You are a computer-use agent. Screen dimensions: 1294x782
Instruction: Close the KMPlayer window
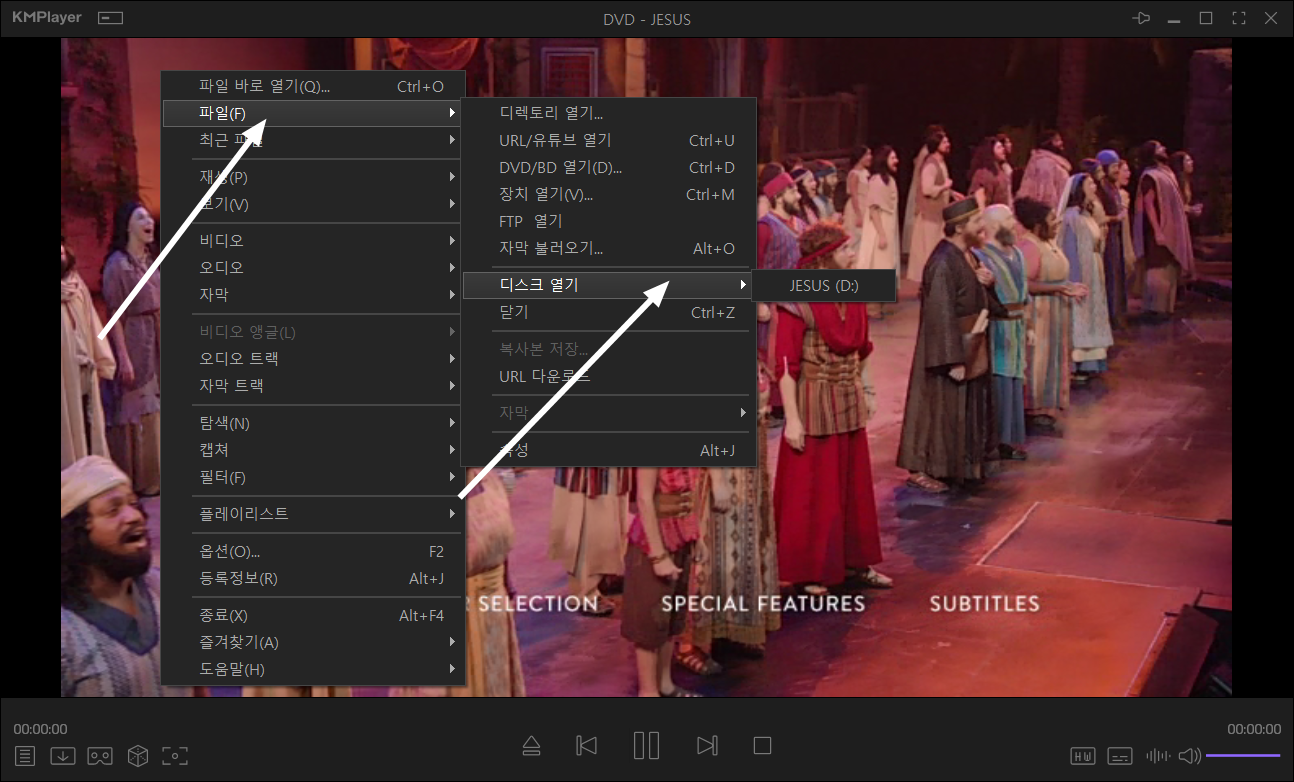pos(1271,18)
